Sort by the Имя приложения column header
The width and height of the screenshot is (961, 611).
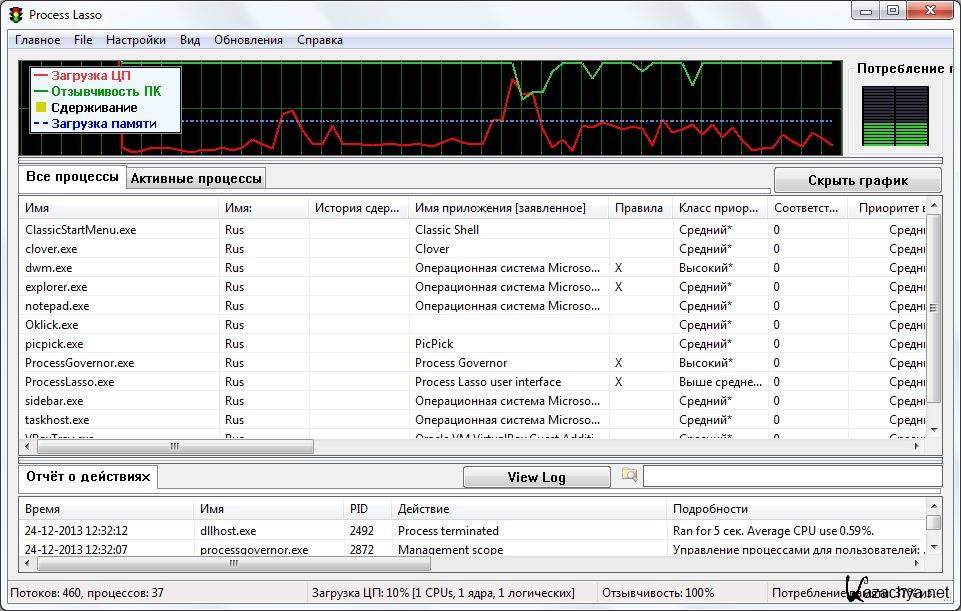coord(499,208)
